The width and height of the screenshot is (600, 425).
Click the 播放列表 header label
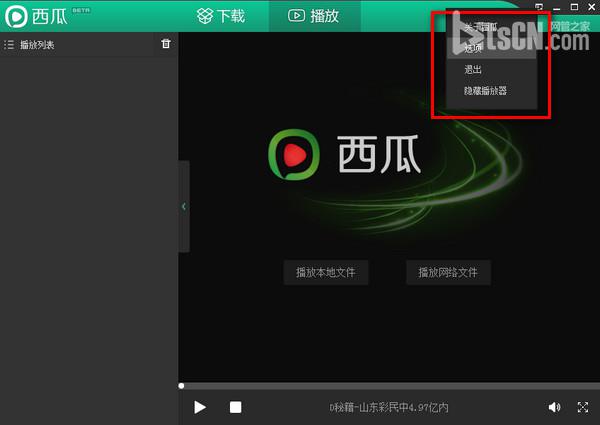[x=37, y=45]
